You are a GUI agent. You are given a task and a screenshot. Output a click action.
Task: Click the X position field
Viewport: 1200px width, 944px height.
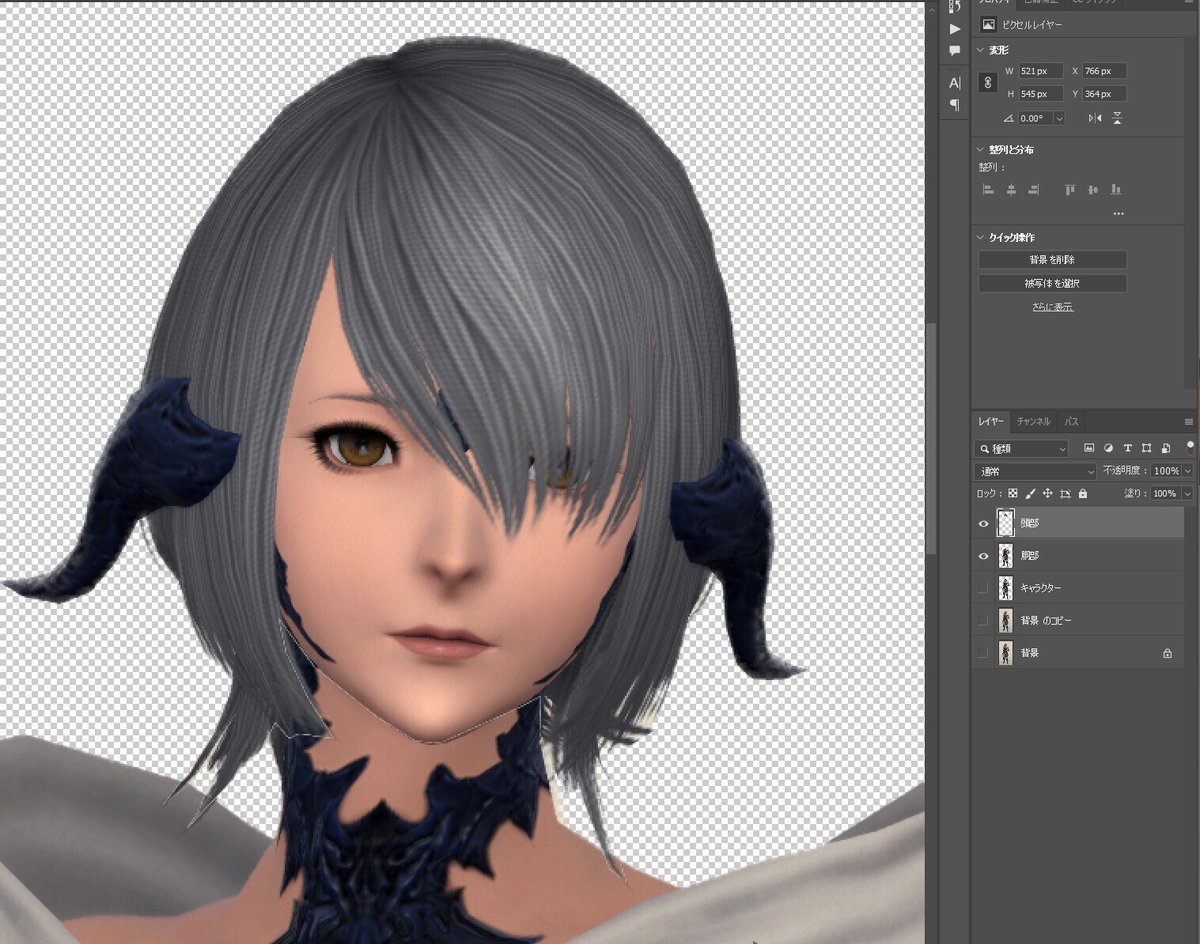point(1104,71)
